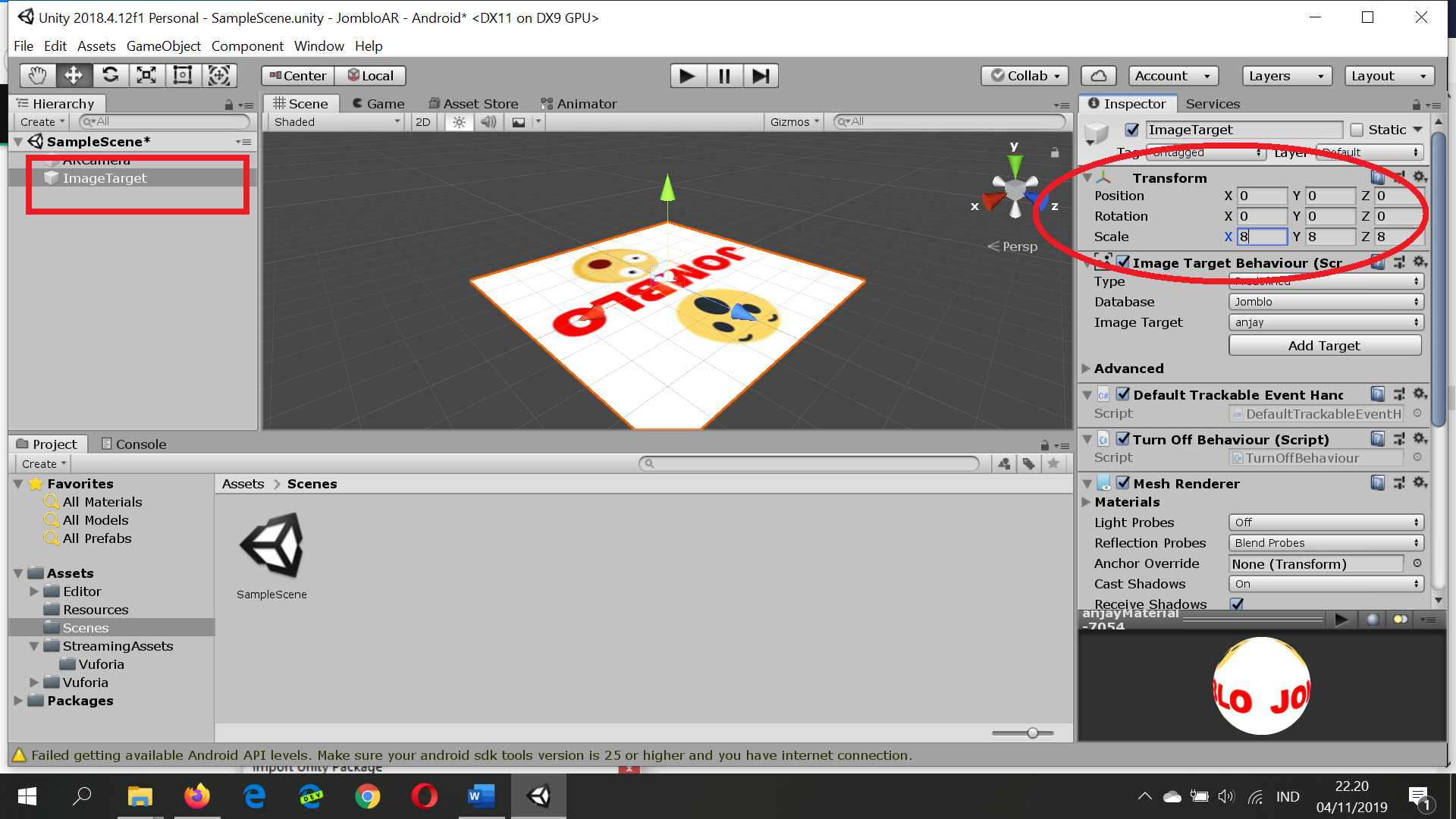The image size is (1456, 819).
Task: Toggle scene lighting sun icon
Action: pyautogui.click(x=459, y=122)
